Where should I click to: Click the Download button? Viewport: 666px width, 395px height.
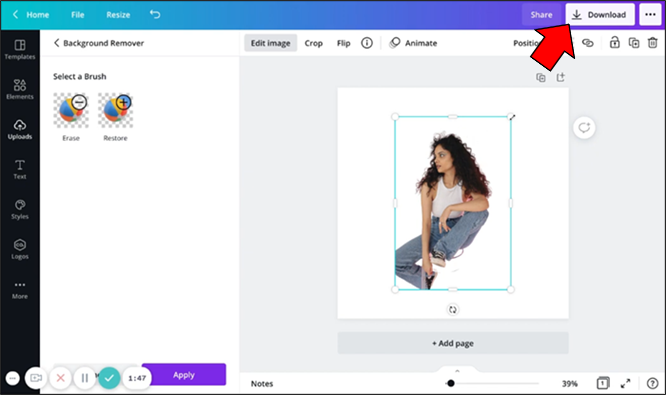click(x=600, y=14)
